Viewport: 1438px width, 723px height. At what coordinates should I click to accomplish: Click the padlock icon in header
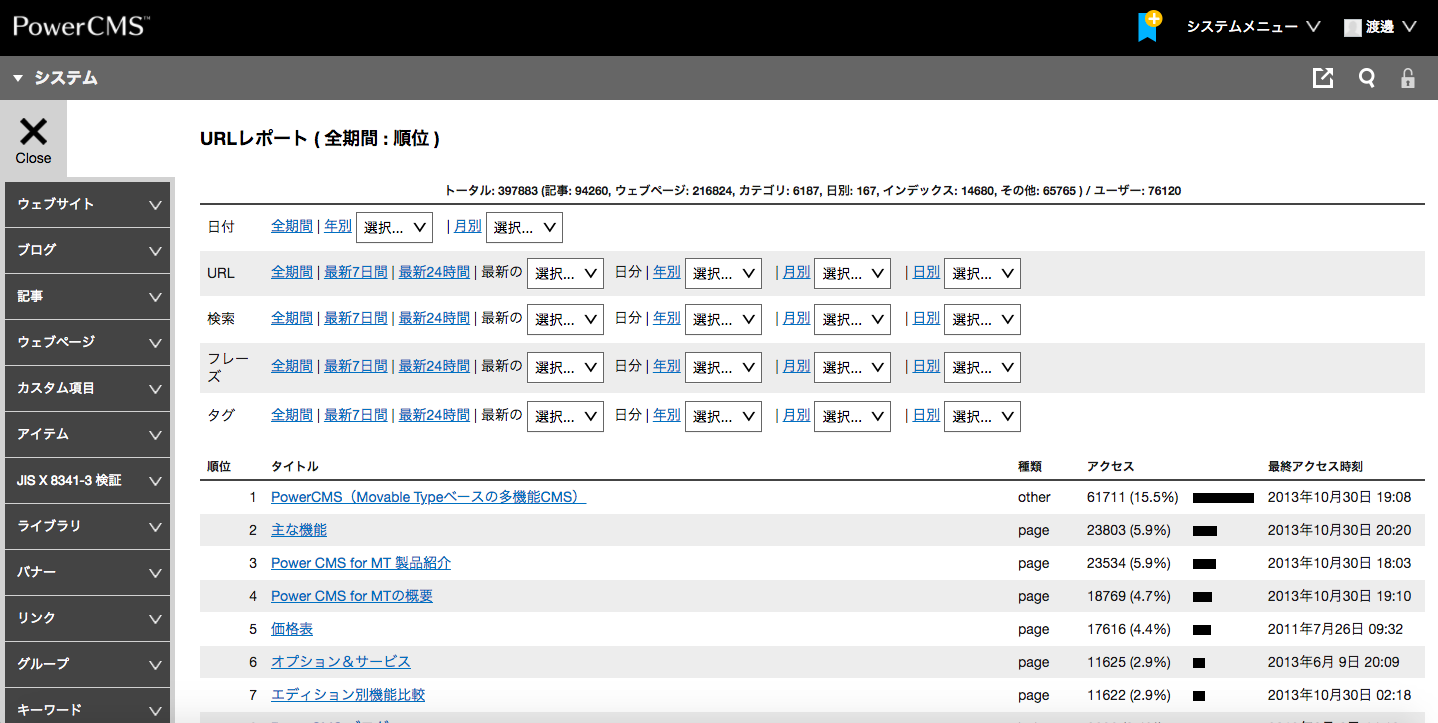tap(1408, 78)
